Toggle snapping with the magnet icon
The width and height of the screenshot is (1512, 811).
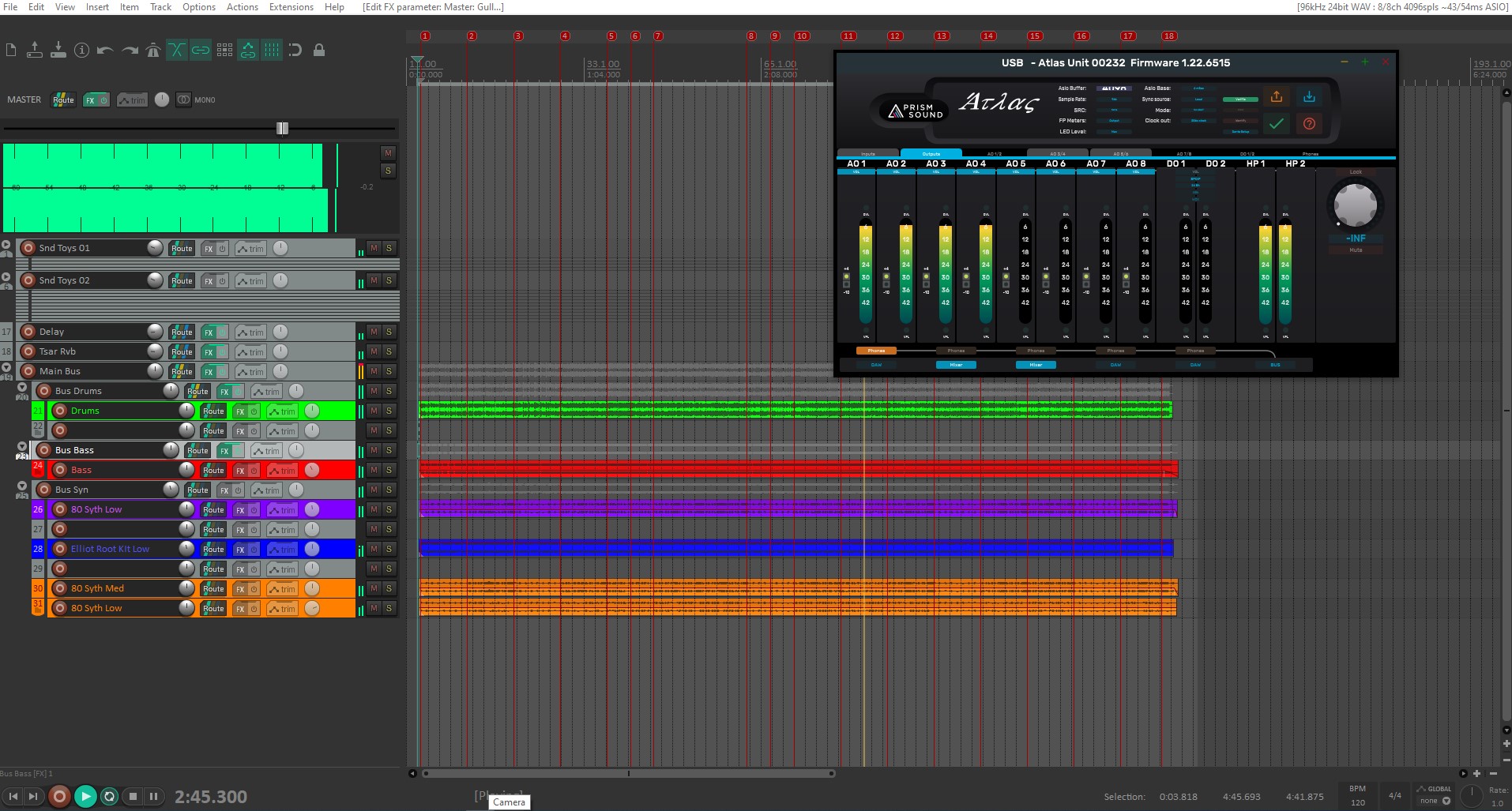click(295, 51)
